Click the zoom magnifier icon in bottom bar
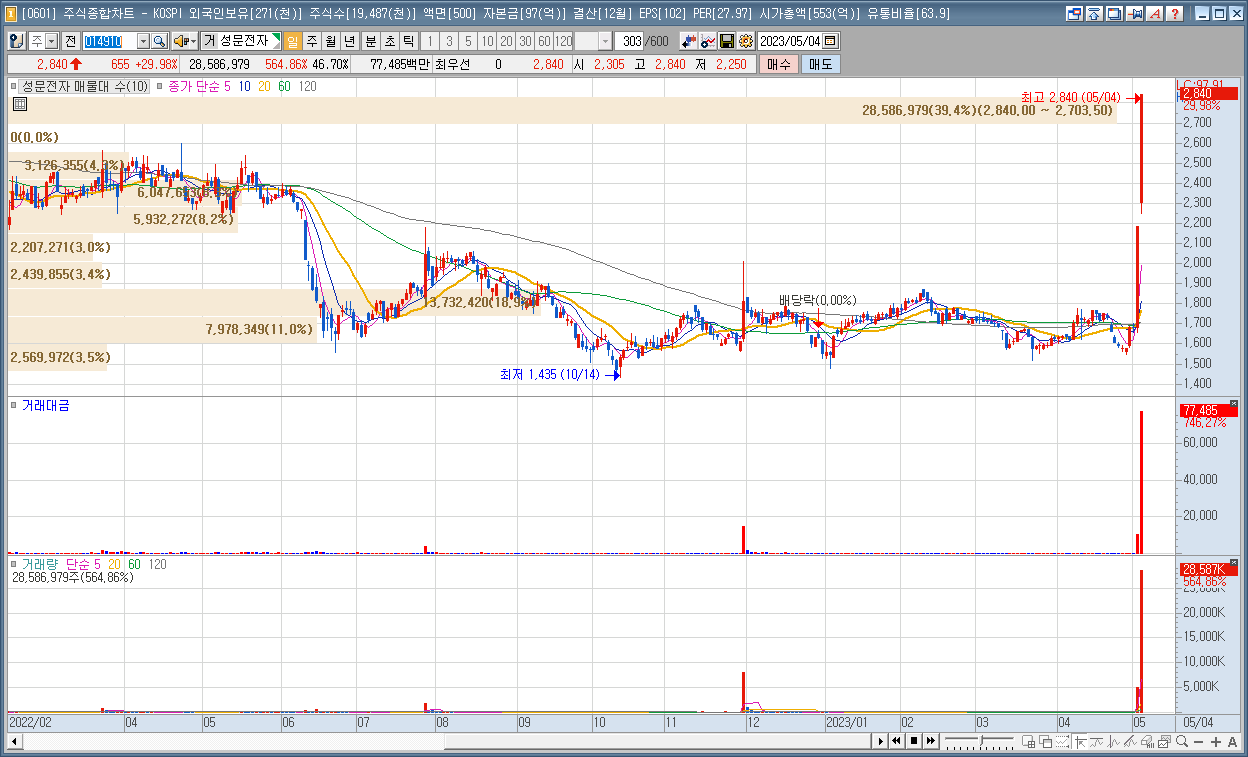Image resolution: width=1248 pixels, height=757 pixels. pos(1182,741)
